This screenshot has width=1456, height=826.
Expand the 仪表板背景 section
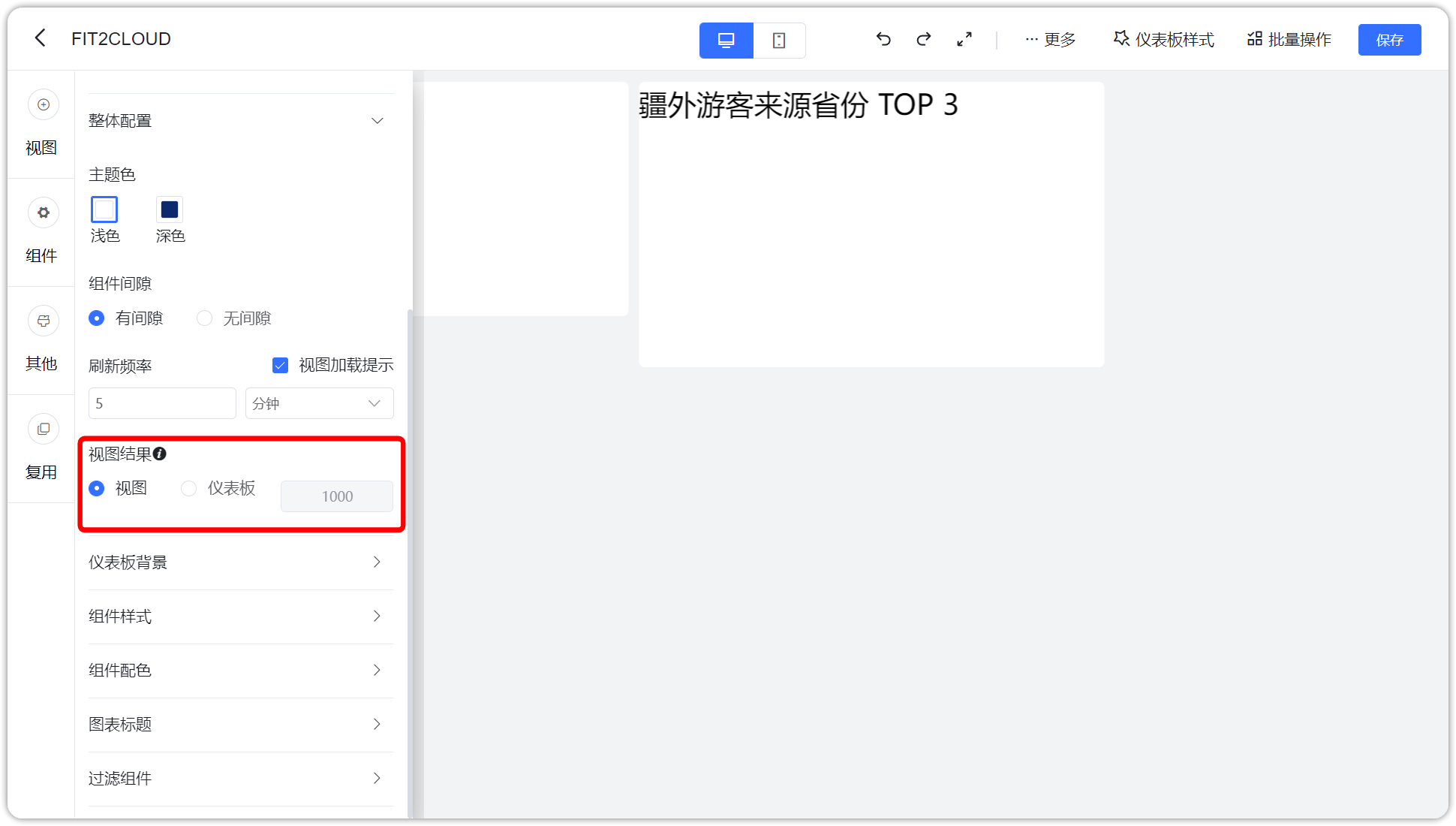click(x=241, y=562)
